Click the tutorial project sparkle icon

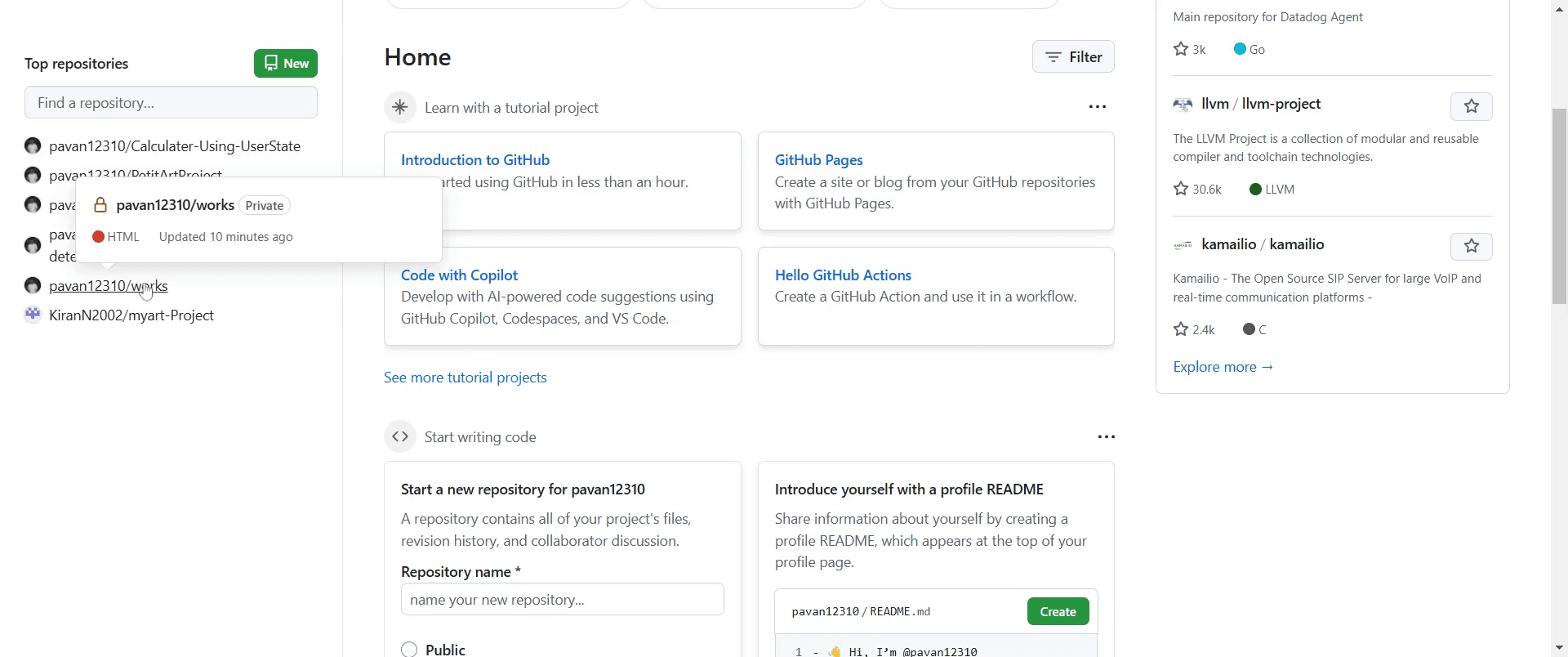(400, 108)
